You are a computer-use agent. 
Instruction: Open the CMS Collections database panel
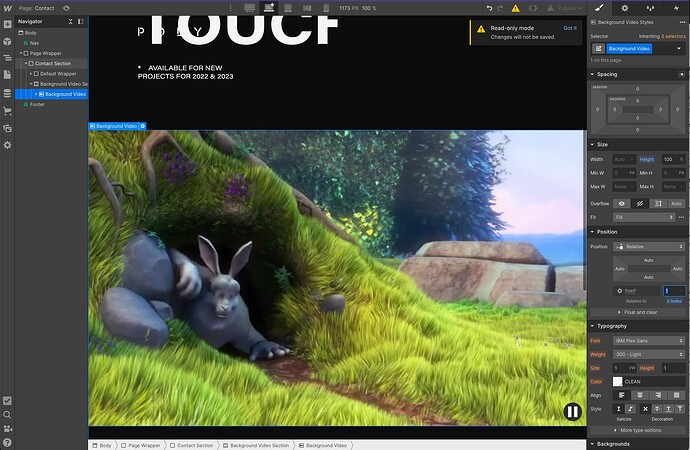(x=7, y=93)
